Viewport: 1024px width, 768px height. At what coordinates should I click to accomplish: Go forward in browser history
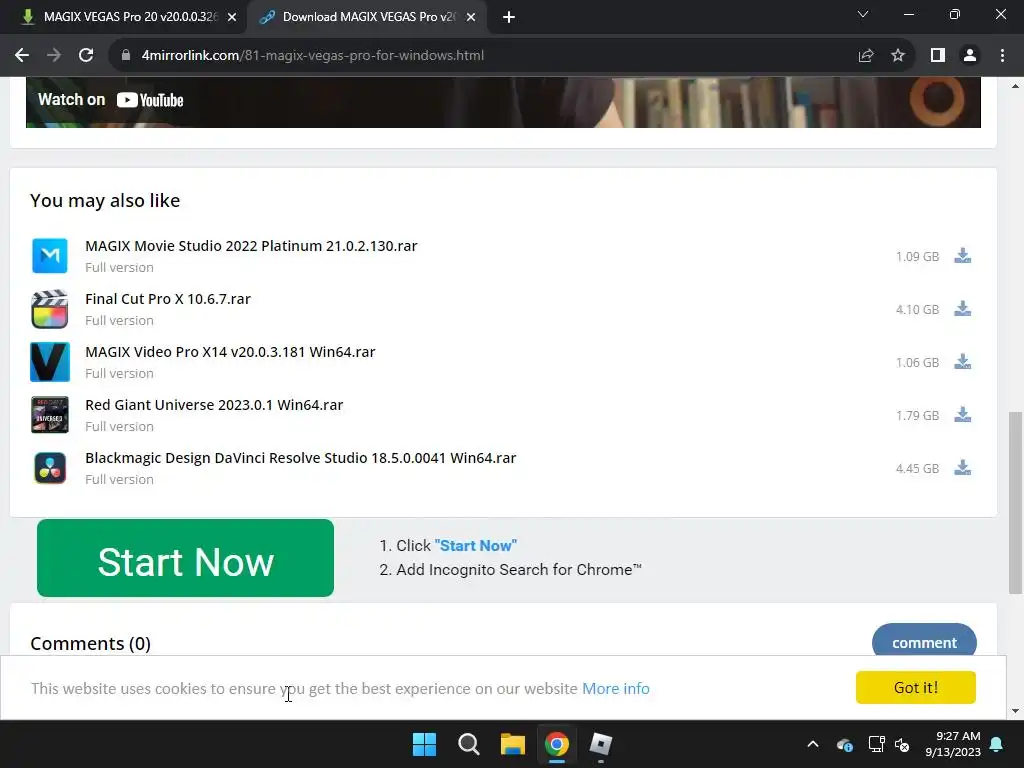pos(54,56)
